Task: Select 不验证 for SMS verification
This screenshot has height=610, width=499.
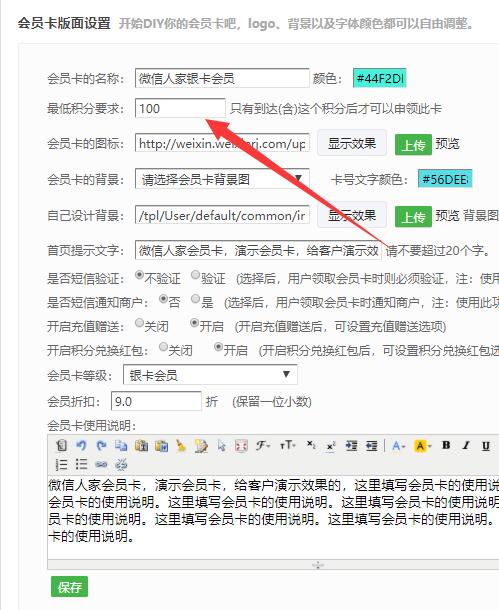Action: [139, 275]
